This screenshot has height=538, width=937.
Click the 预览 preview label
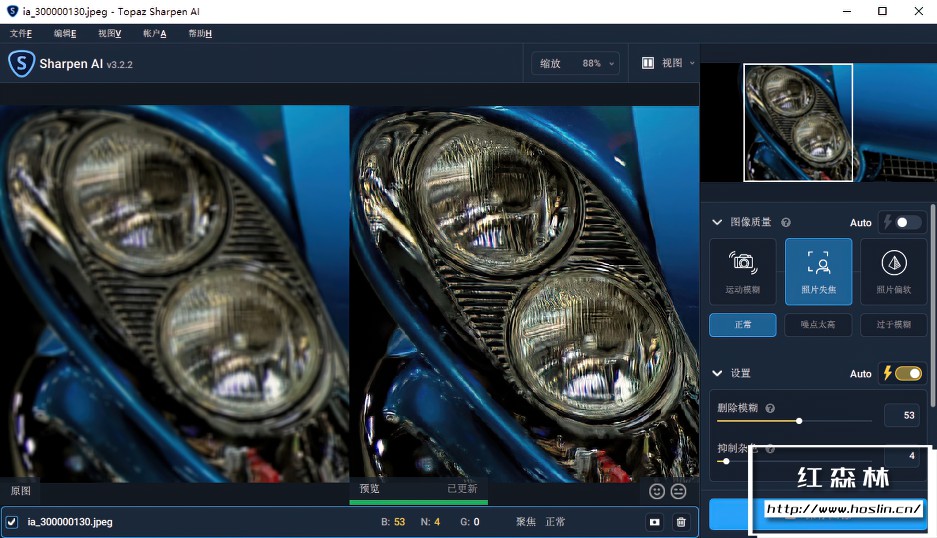[370, 489]
